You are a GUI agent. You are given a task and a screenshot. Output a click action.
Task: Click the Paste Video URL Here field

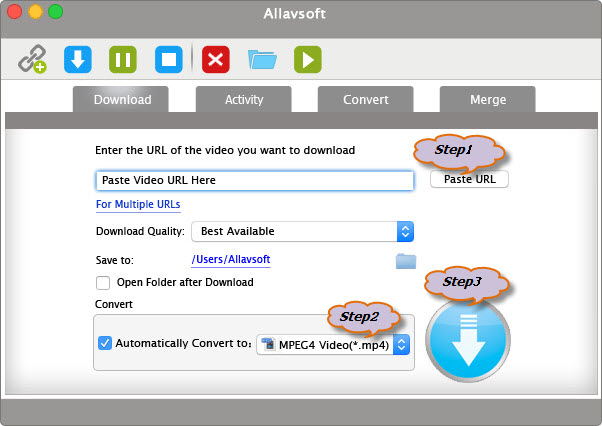pyautogui.click(x=255, y=180)
